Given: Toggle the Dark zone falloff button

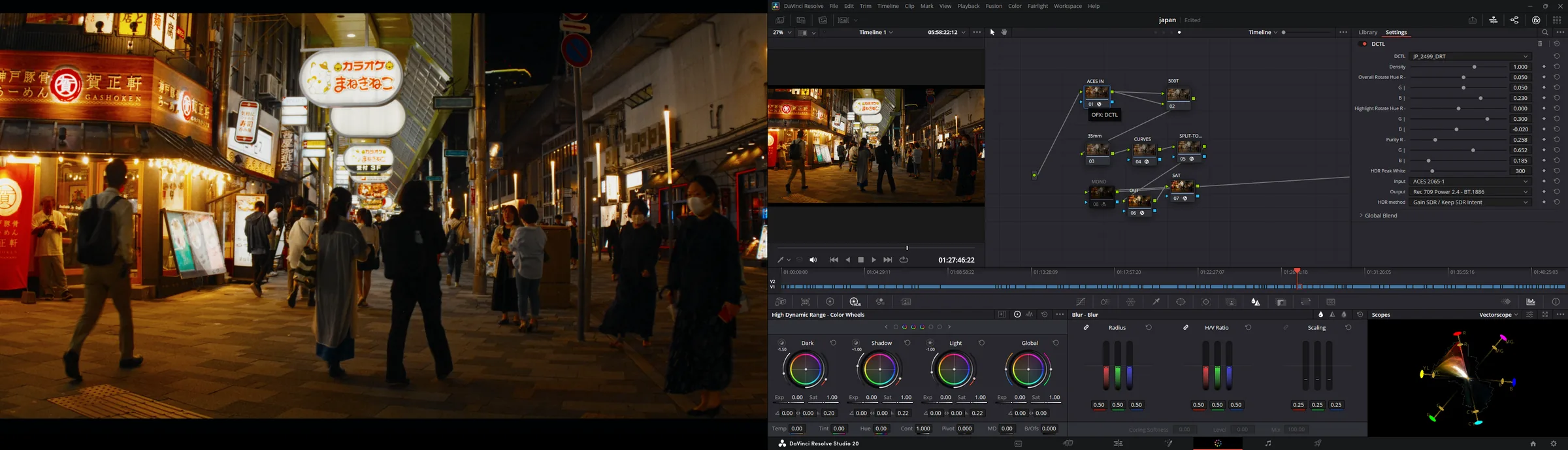Looking at the screenshot, I should click(781, 343).
